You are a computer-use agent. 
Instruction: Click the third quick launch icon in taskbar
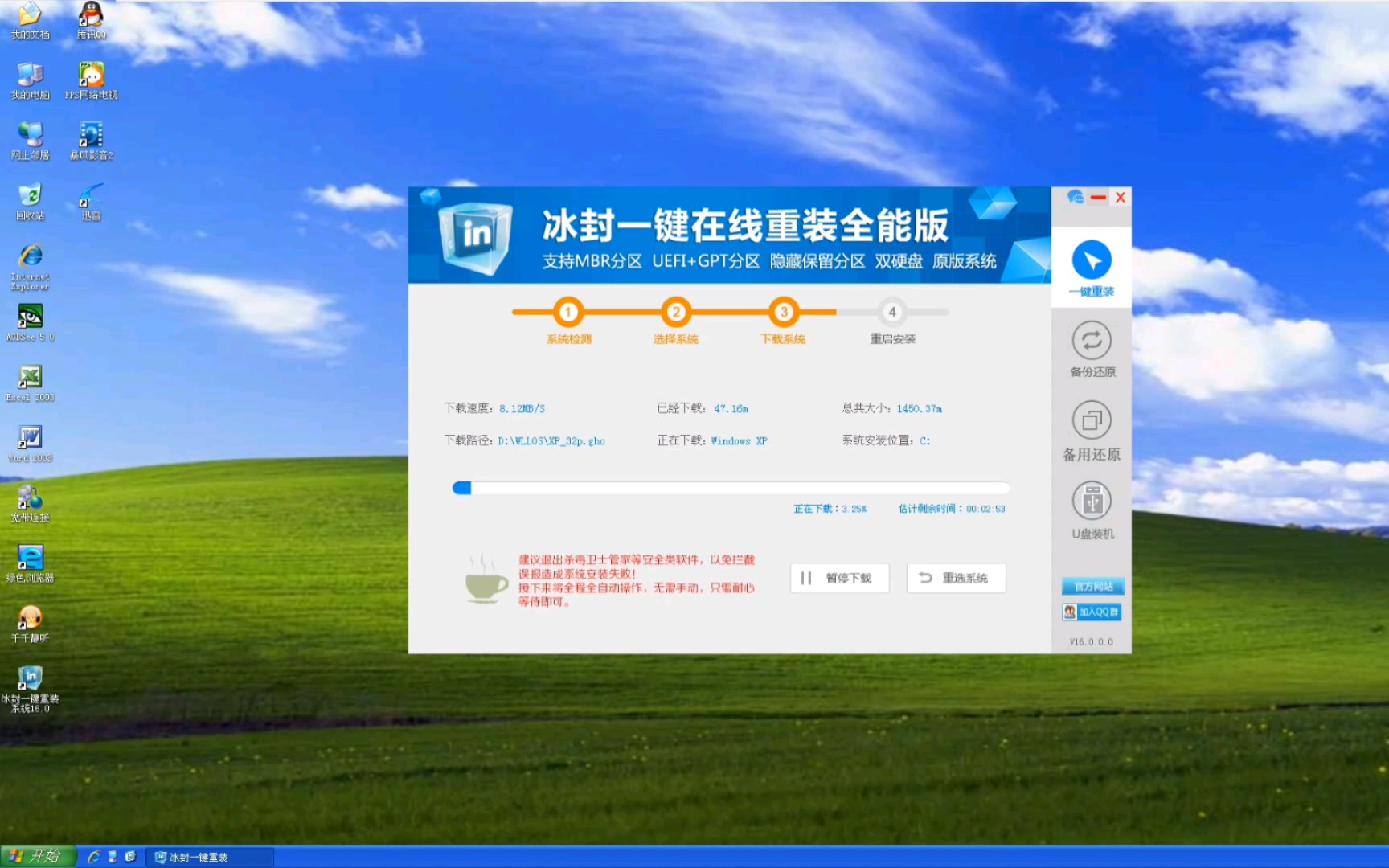click(130, 857)
